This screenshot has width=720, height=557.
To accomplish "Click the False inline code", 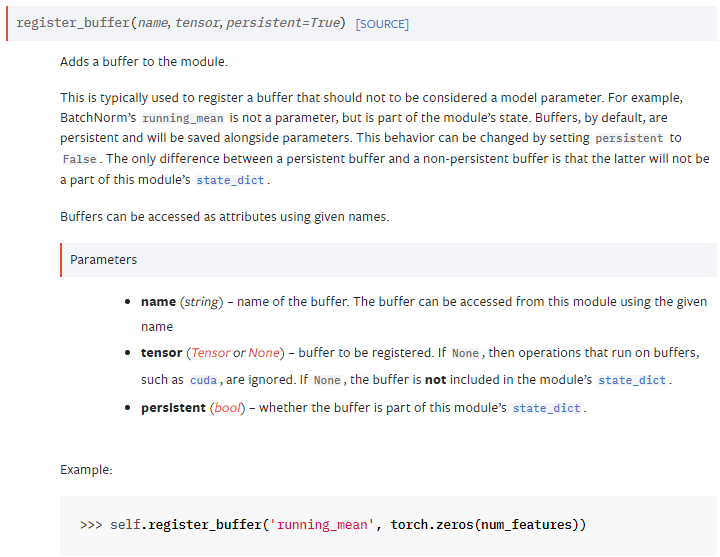I will click(x=79, y=159).
